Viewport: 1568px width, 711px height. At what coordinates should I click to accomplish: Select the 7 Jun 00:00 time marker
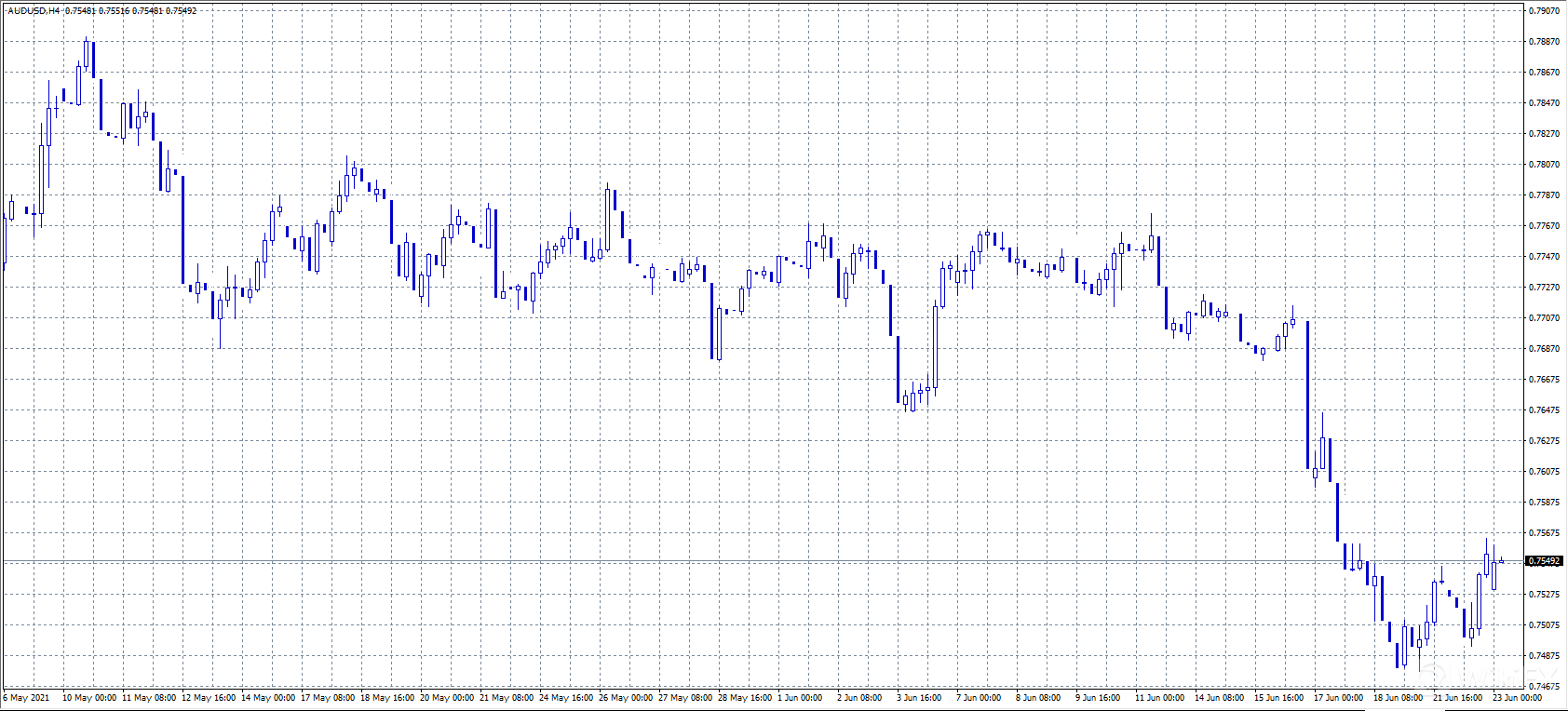coord(979,698)
